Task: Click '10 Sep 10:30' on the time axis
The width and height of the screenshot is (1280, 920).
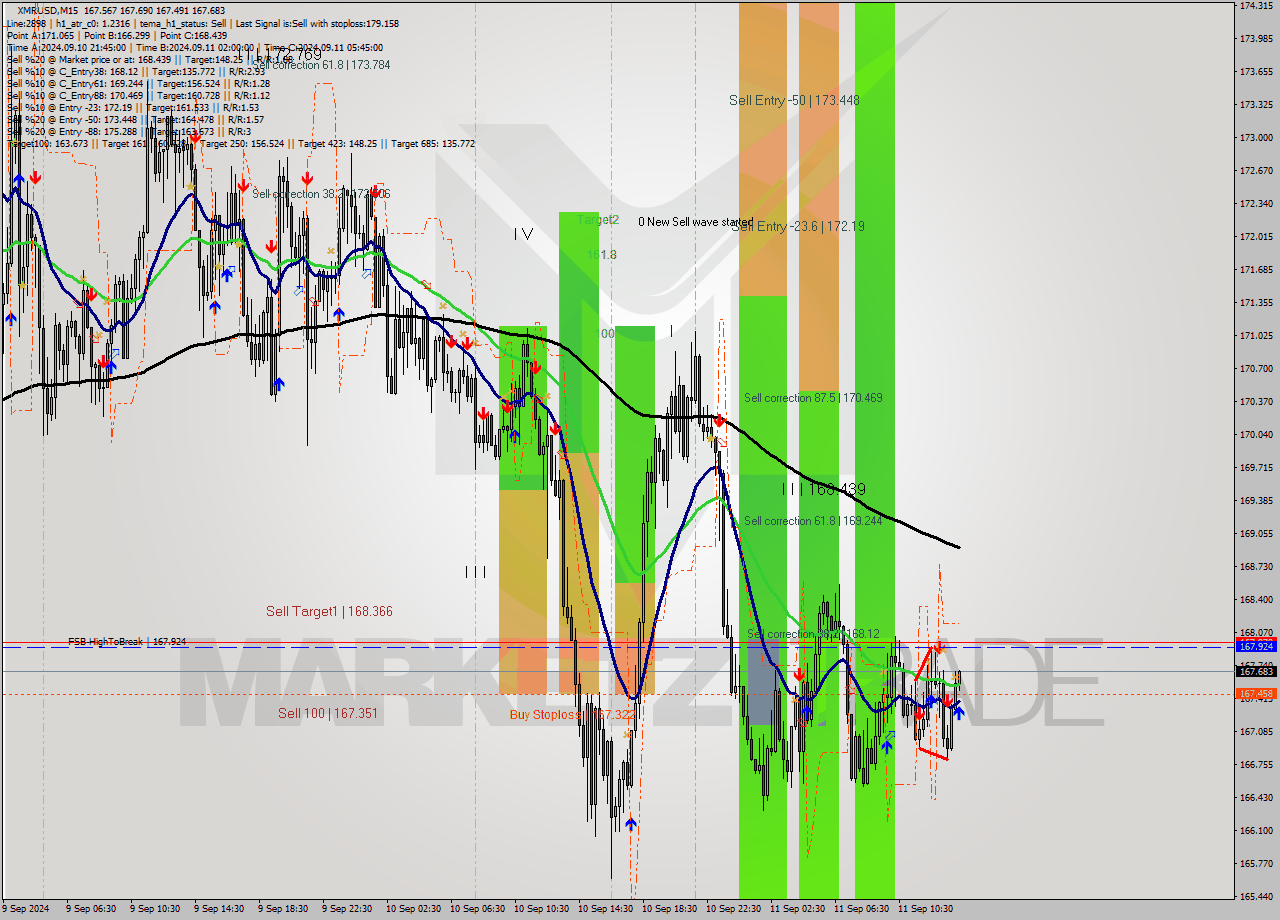Action: pyautogui.click(x=541, y=909)
